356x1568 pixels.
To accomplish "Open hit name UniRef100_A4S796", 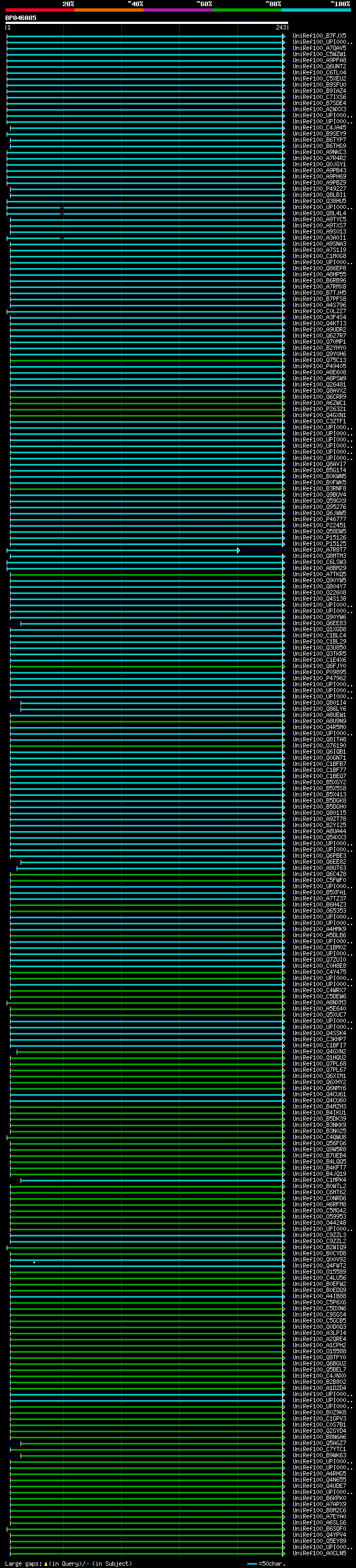I will point(319,305).
